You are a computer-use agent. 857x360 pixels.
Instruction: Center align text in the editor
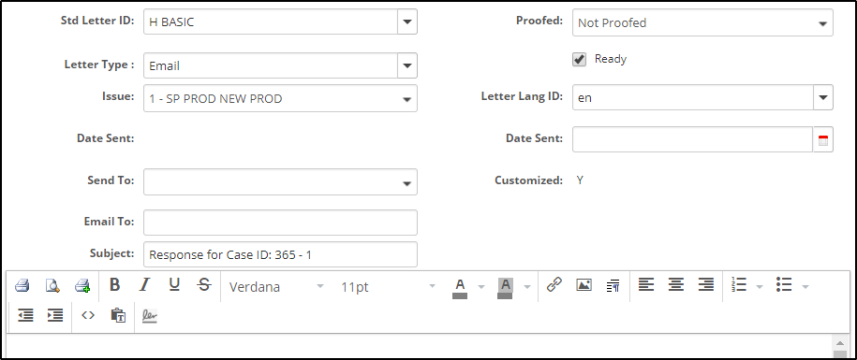676,285
